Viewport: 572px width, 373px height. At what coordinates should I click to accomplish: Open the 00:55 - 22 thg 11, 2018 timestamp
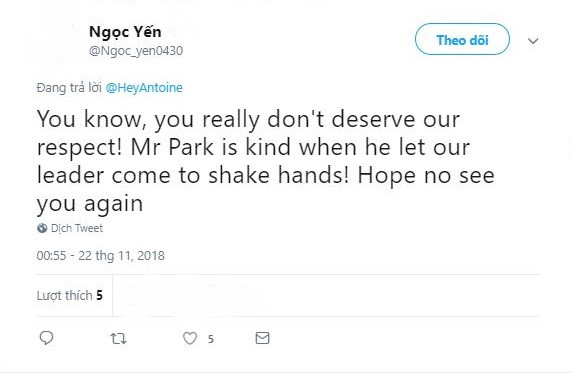click(x=100, y=255)
